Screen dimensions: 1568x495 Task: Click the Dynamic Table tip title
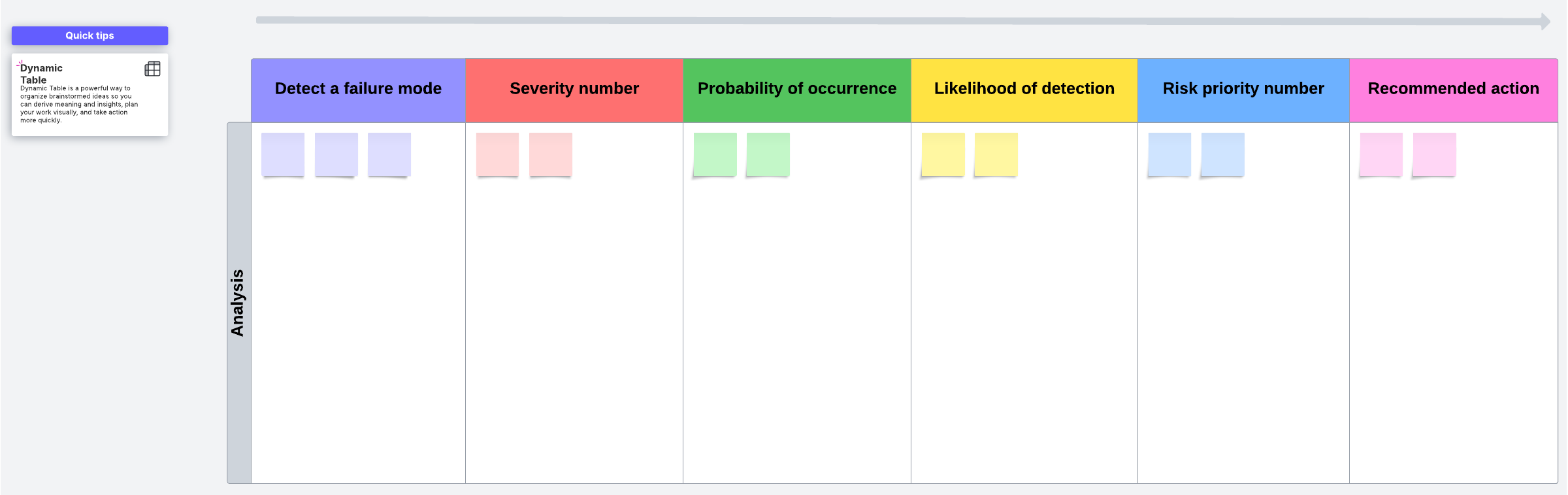click(41, 74)
